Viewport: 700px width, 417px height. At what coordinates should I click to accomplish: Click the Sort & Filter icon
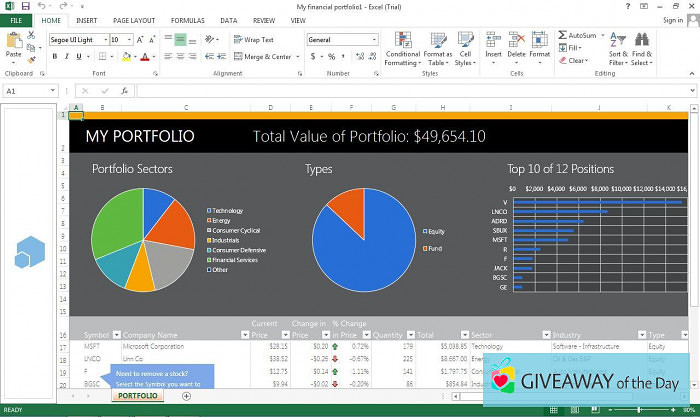pos(617,40)
